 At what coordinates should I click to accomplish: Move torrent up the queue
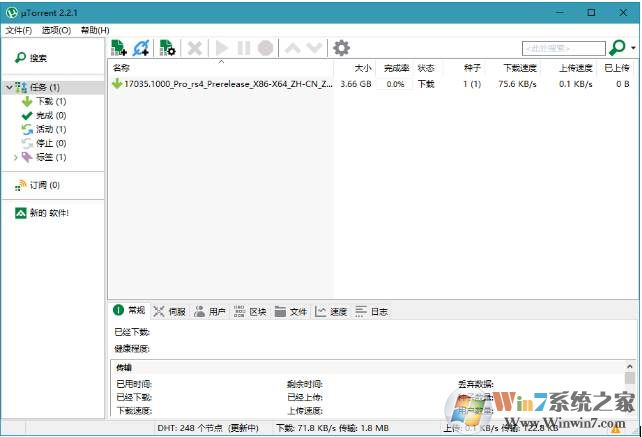click(292, 48)
